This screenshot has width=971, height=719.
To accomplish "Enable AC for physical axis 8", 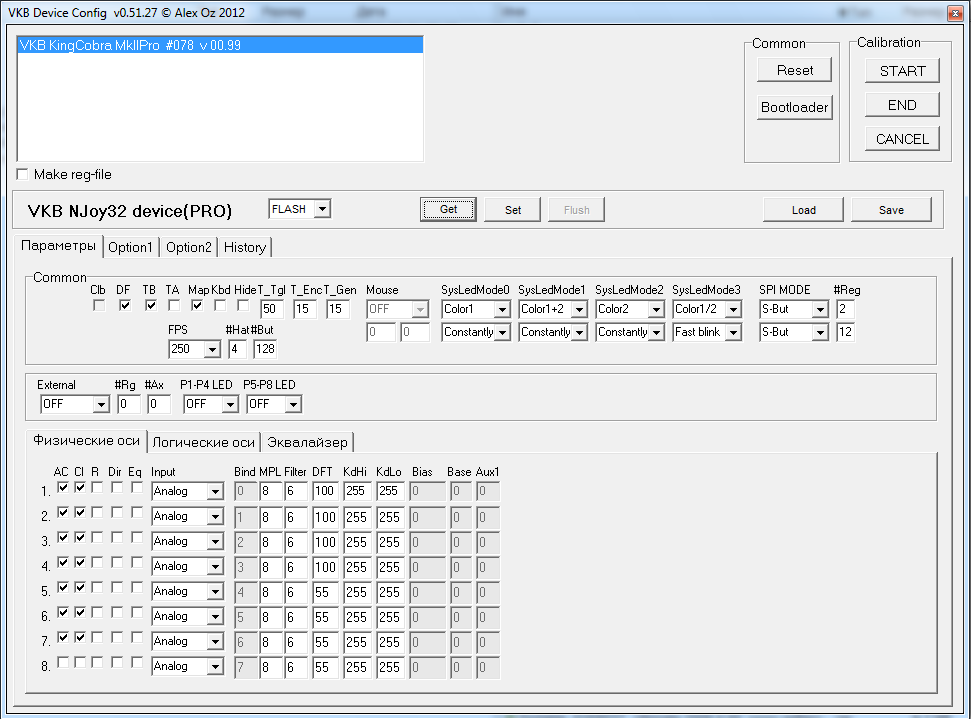I will 63,663.
